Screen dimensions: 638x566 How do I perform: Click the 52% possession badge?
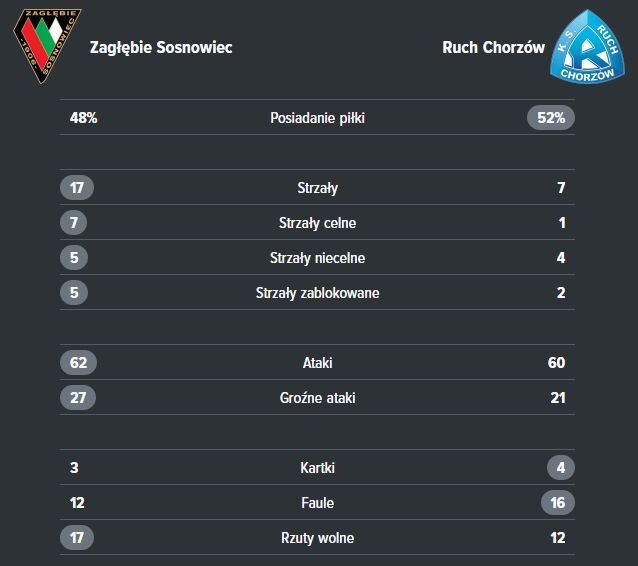point(550,118)
